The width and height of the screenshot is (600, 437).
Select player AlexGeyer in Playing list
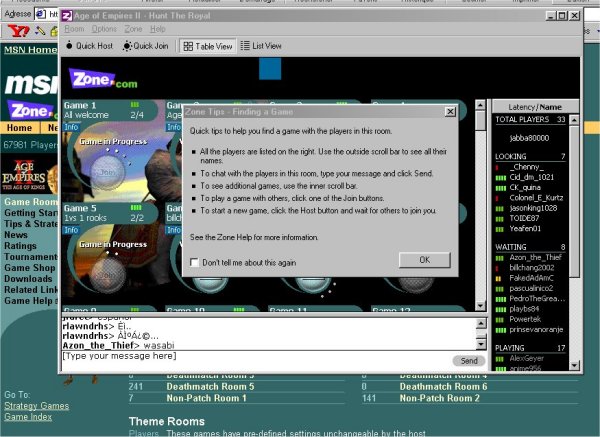527,359
